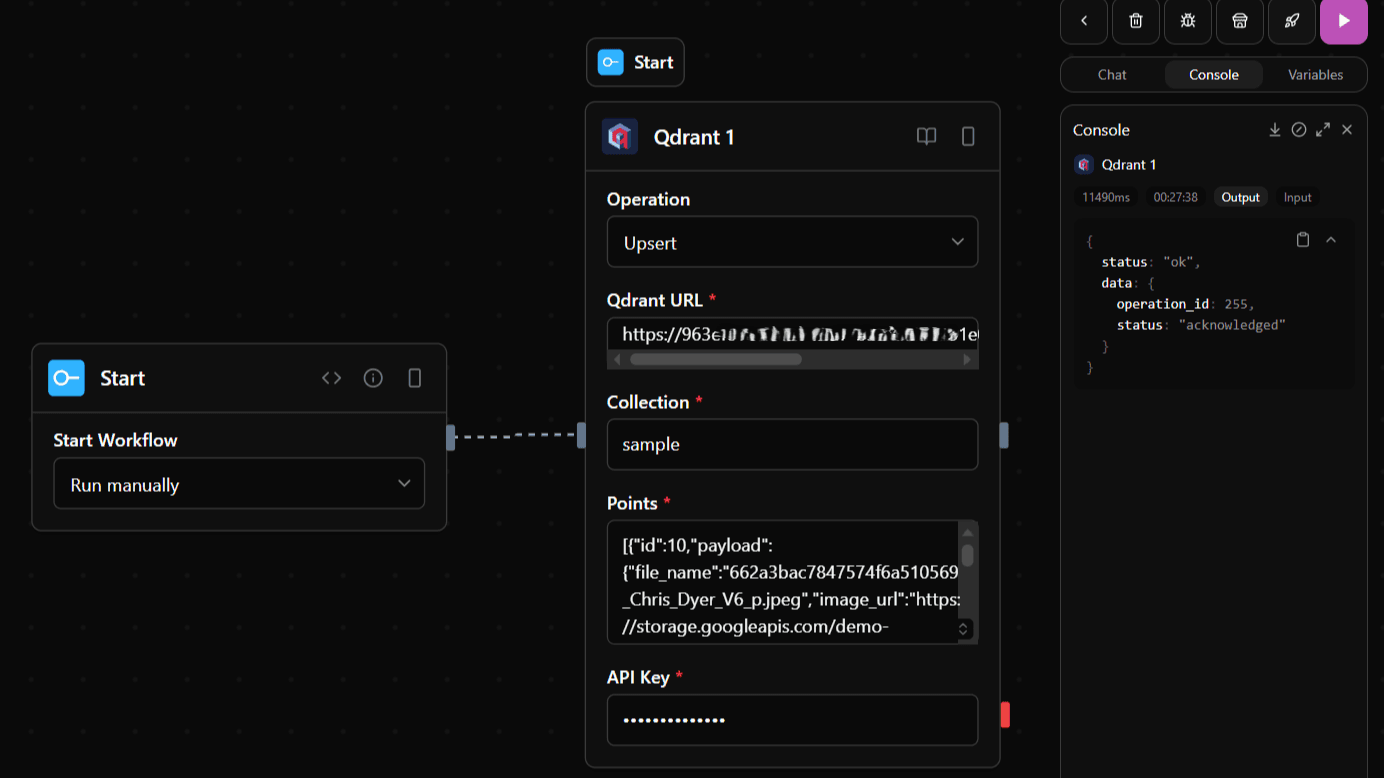1384x778 pixels.
Task: Click the rocket deploy icon
Action: (1292, 21)
